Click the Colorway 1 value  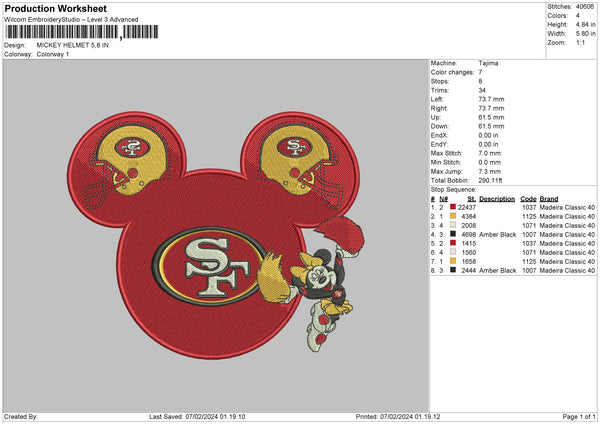(53, 54)
